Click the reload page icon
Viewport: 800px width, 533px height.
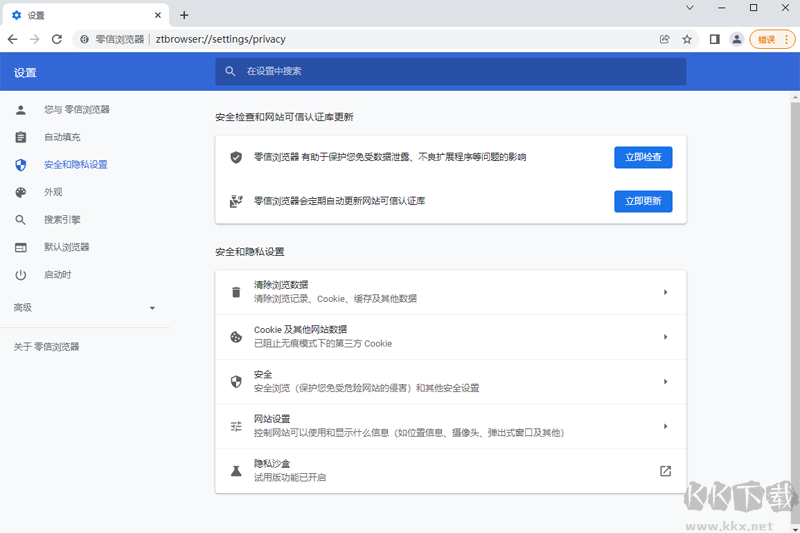(x=57, y=39)
